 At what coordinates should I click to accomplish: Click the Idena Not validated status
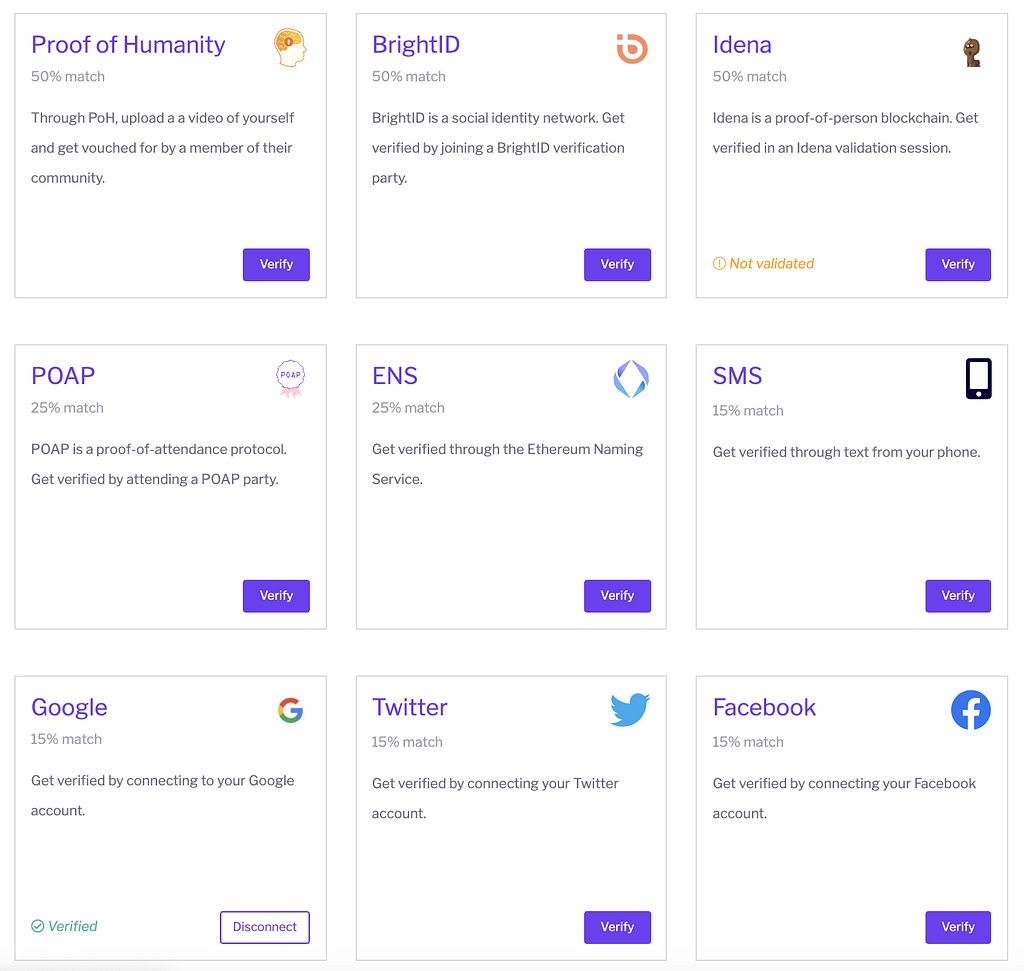coord(763,264)
